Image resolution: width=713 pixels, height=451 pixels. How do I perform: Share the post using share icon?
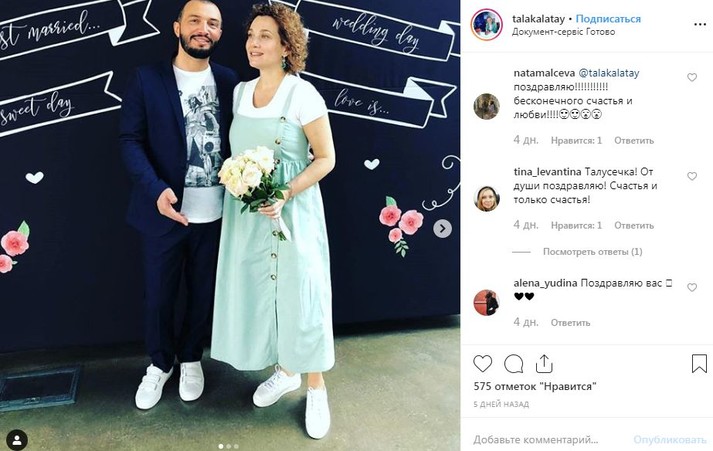tap(544, 364)
